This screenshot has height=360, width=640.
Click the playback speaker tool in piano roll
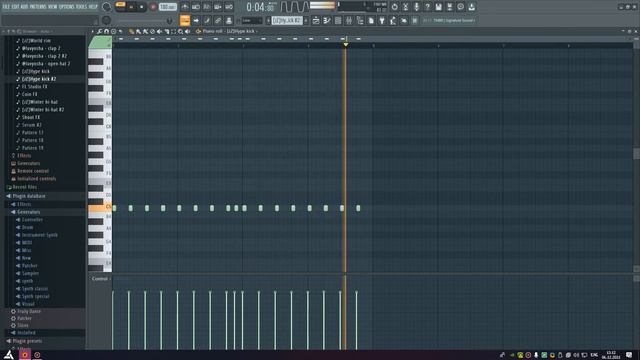point(188,31)
